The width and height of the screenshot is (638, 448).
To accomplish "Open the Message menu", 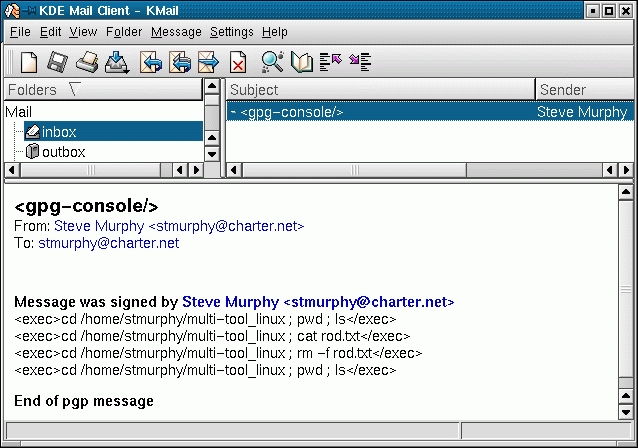I will click(176, 32).
